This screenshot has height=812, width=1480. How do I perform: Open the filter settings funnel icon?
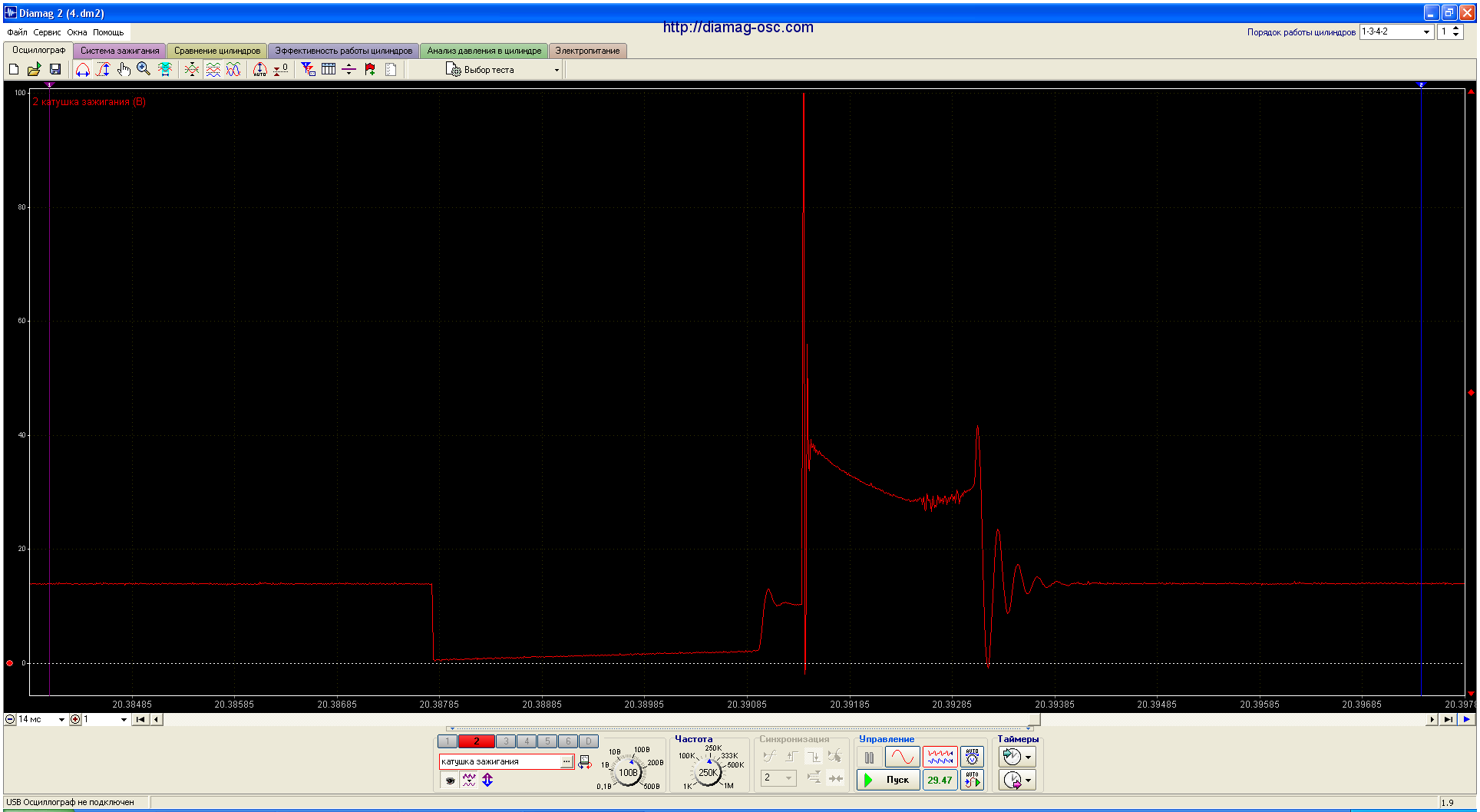coord(308,69)
